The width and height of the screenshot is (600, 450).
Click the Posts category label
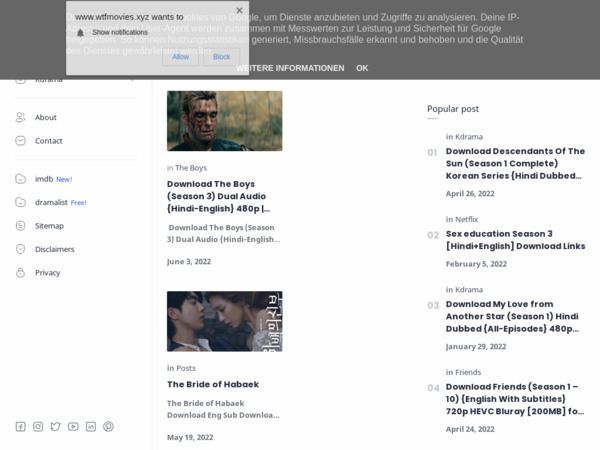click(x=185, y=368)
